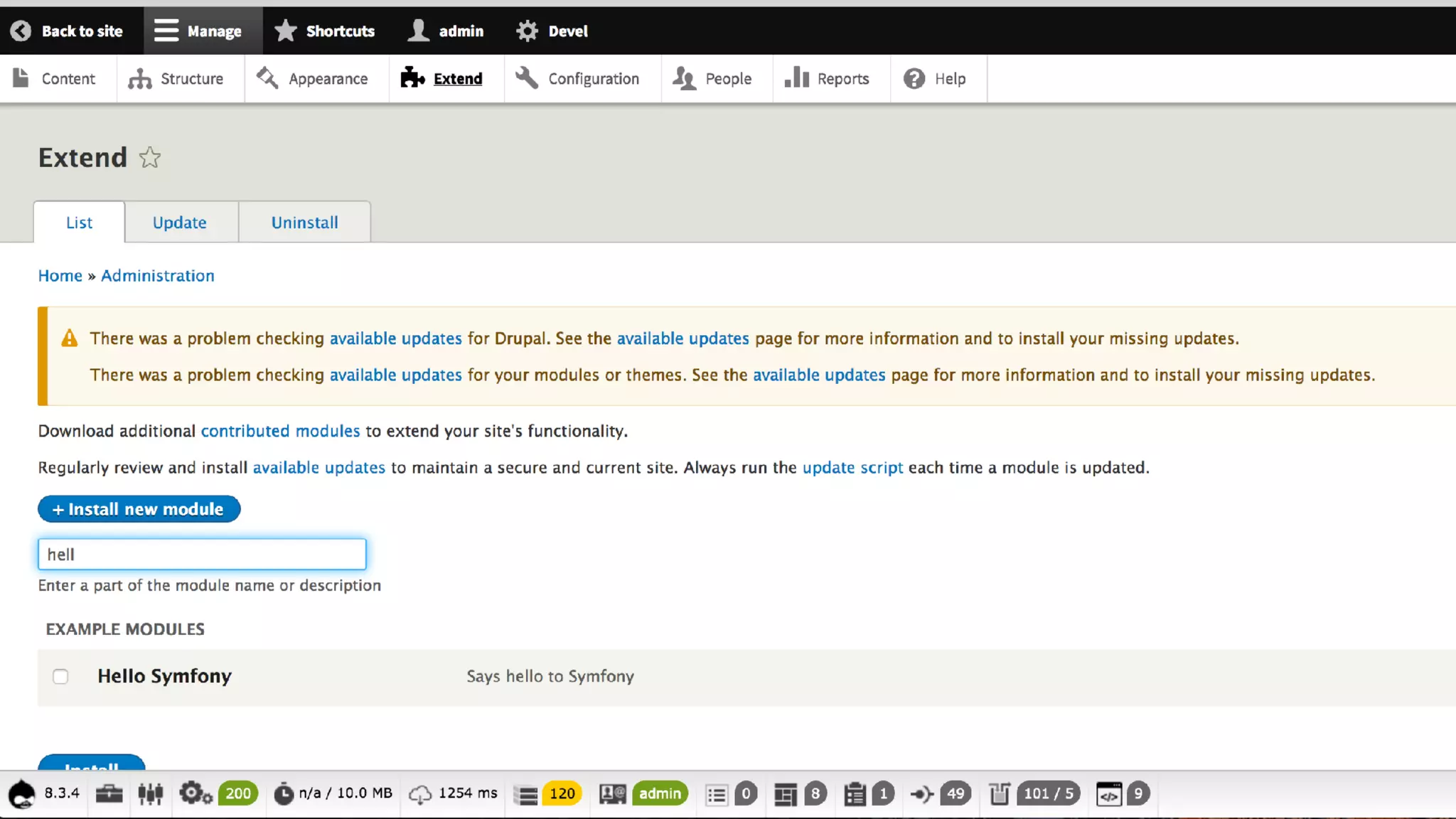The height and width of the screenshot is (819, 1456).
Task: Open the briefcase icon in profiler toolbar
Action: click(109, 793)
